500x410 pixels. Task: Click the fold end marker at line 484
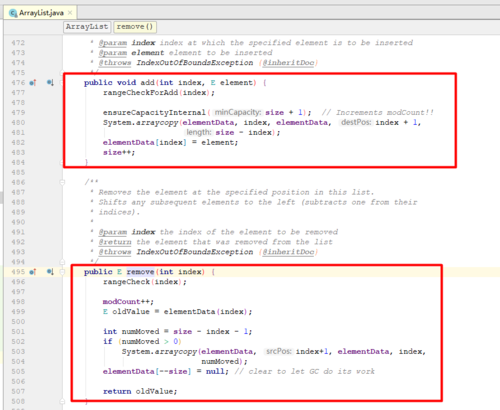pos(62,162)
